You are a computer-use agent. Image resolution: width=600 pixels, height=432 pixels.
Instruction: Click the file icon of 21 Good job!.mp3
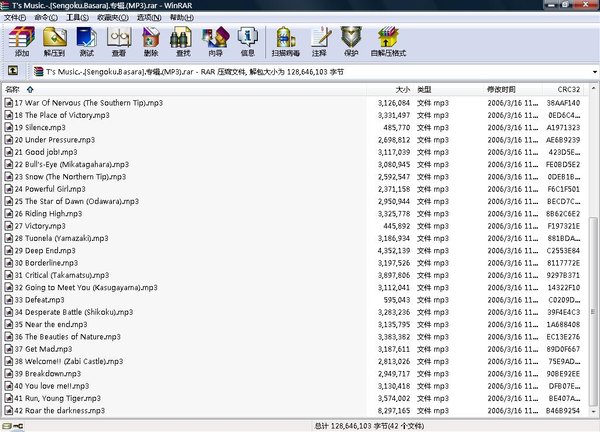pyautogui.click(x=8, y=152)
